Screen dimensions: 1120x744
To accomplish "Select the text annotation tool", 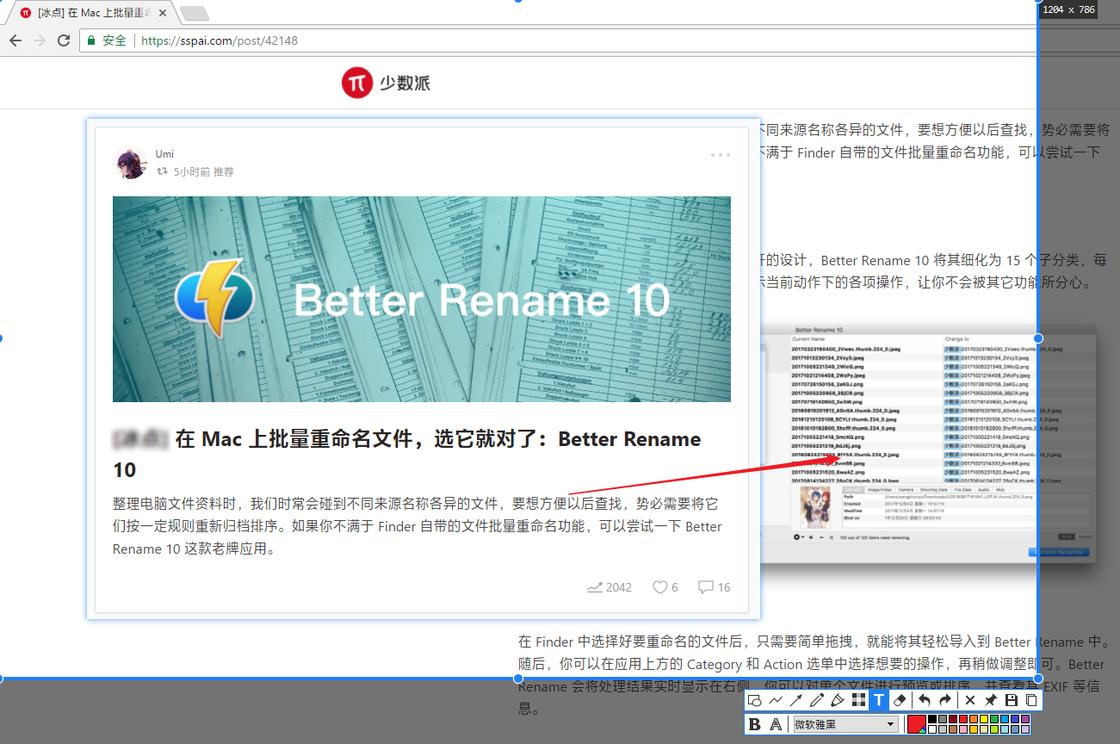I will pos(879,700).
